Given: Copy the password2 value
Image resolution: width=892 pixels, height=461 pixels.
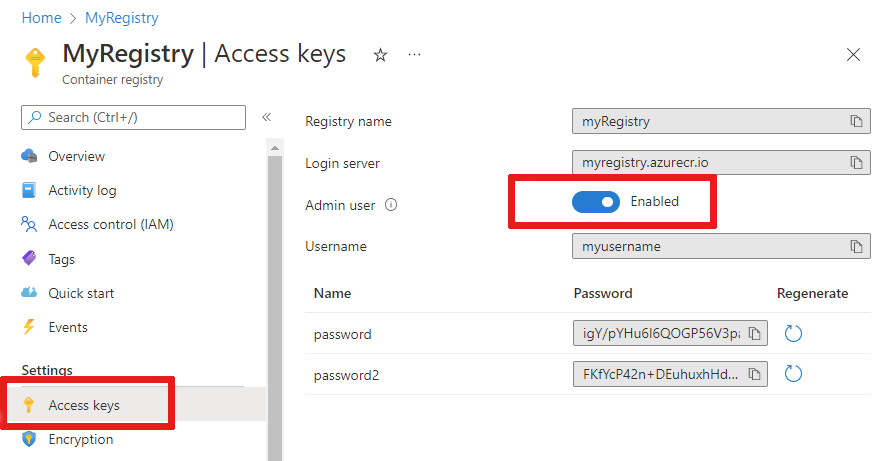Looking at the screenshot, I should click(756, 374).
